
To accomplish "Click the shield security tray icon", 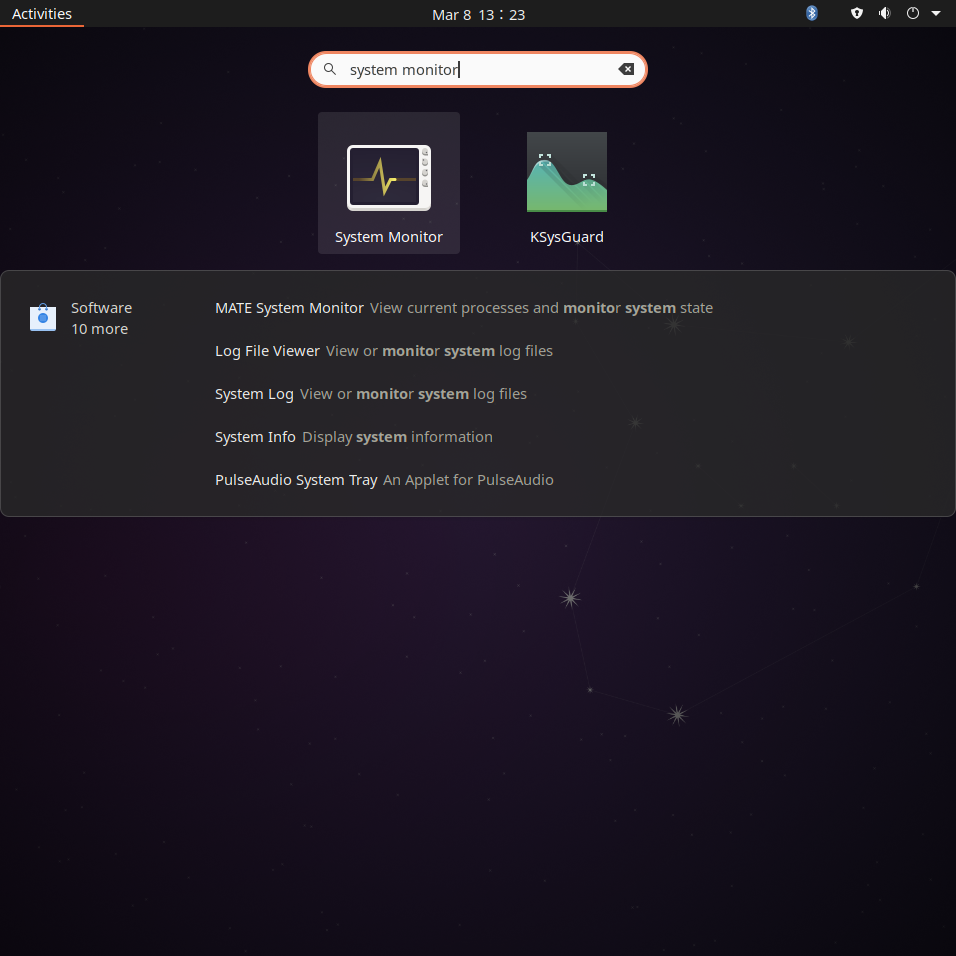I will click(857, 13).
